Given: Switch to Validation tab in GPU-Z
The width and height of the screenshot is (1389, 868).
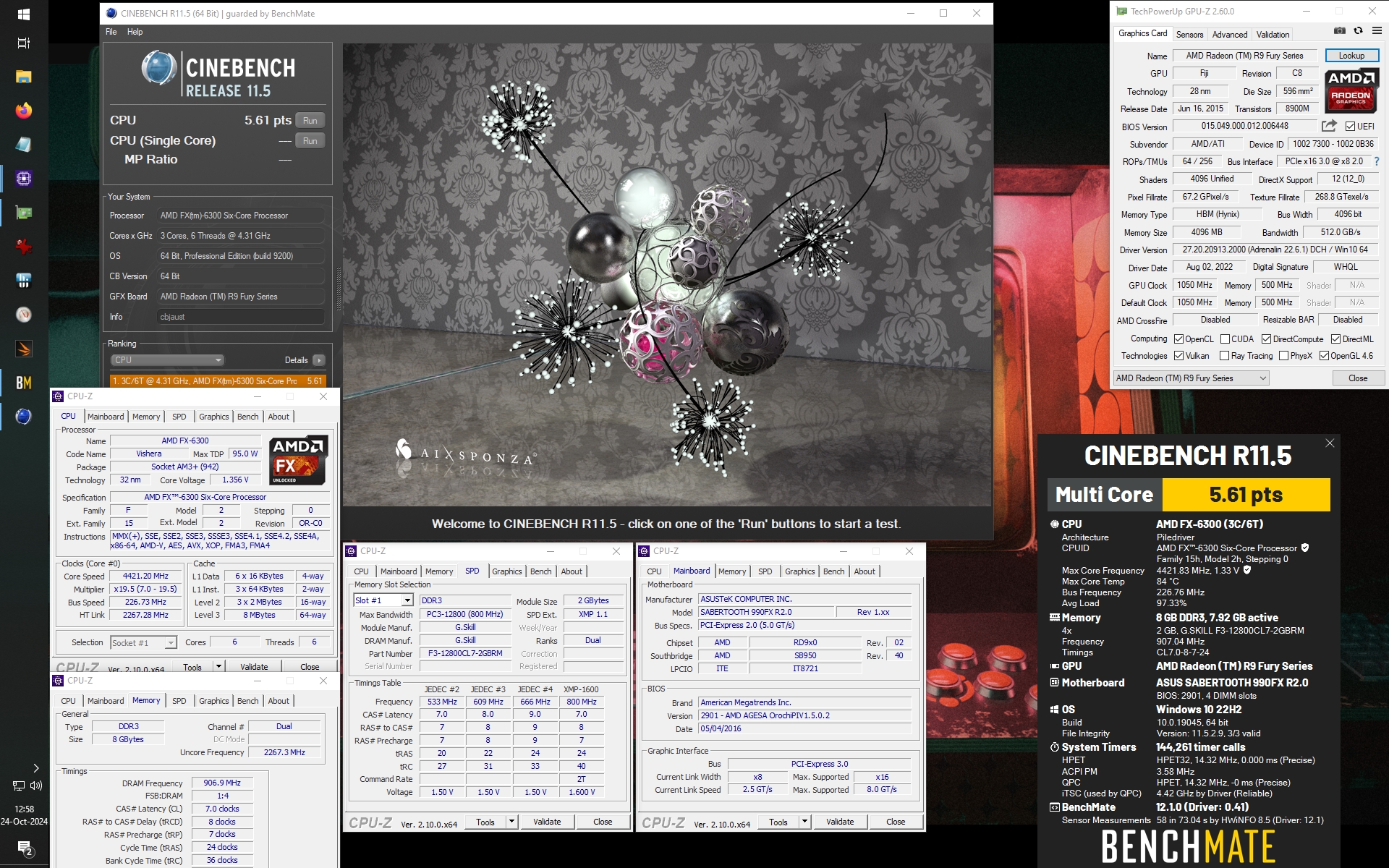Looking at the screenshot, I should (1273, 34).
